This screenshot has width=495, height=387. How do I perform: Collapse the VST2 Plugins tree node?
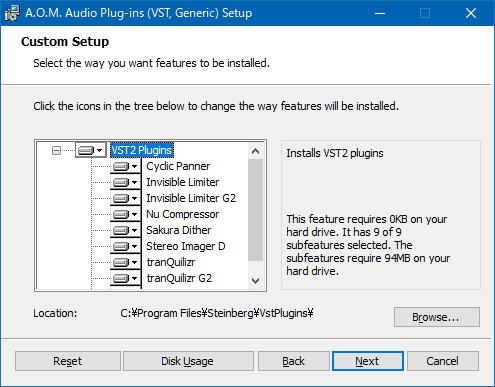(56, 151)
